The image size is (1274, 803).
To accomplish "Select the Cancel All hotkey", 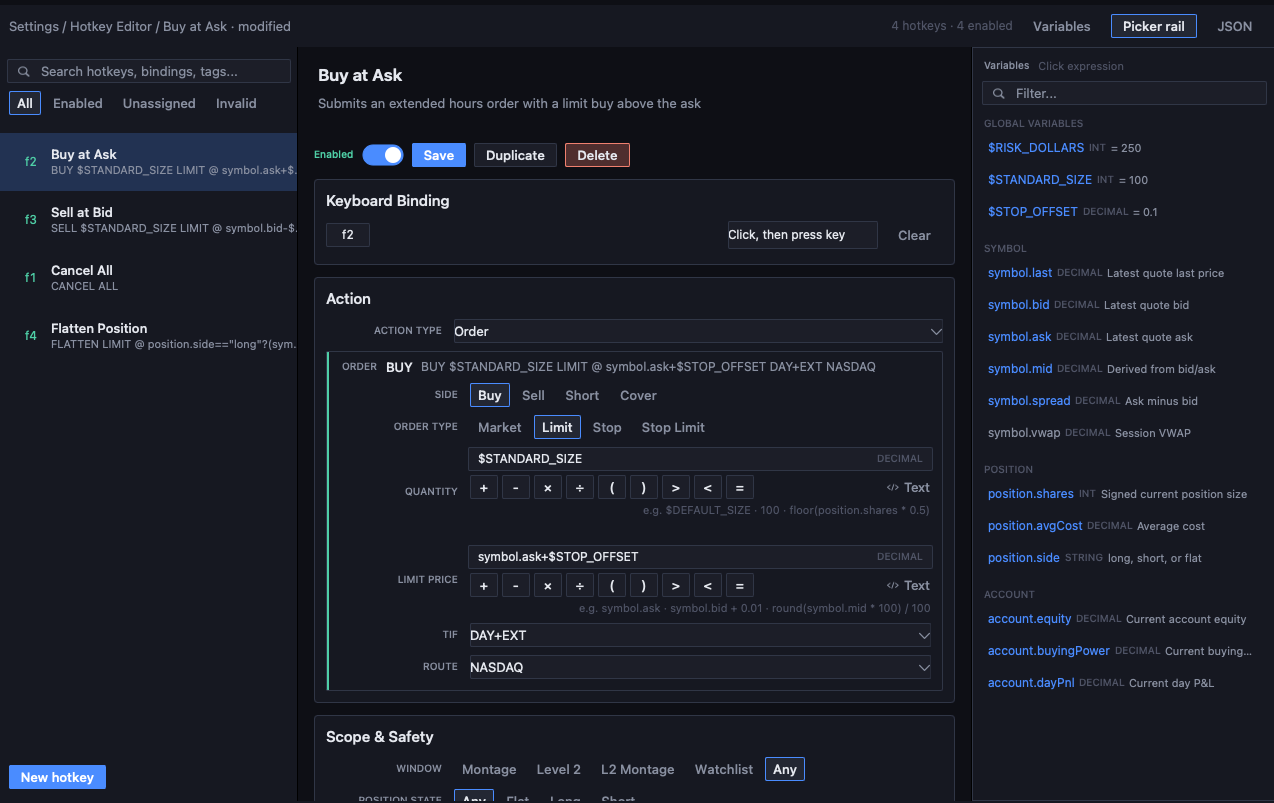I will click(x=148, y=278).
